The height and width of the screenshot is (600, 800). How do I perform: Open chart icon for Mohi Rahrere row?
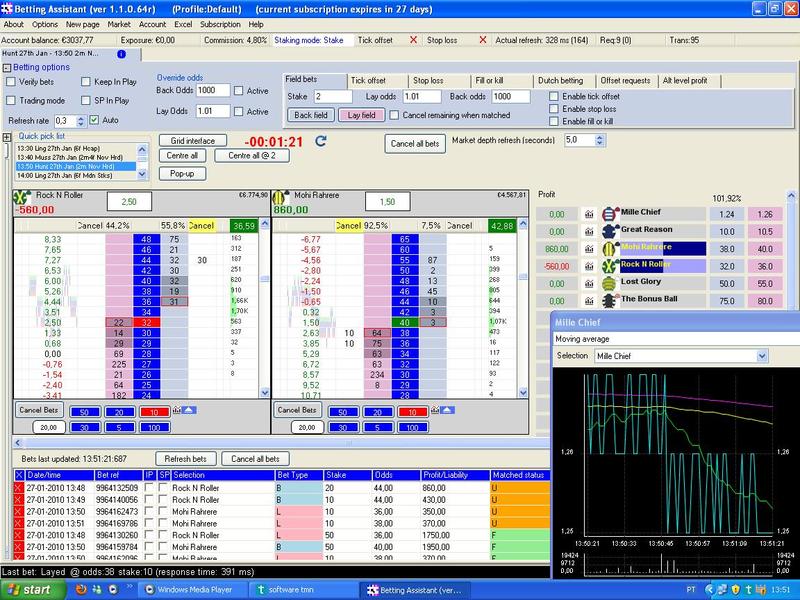coord(589,249)
